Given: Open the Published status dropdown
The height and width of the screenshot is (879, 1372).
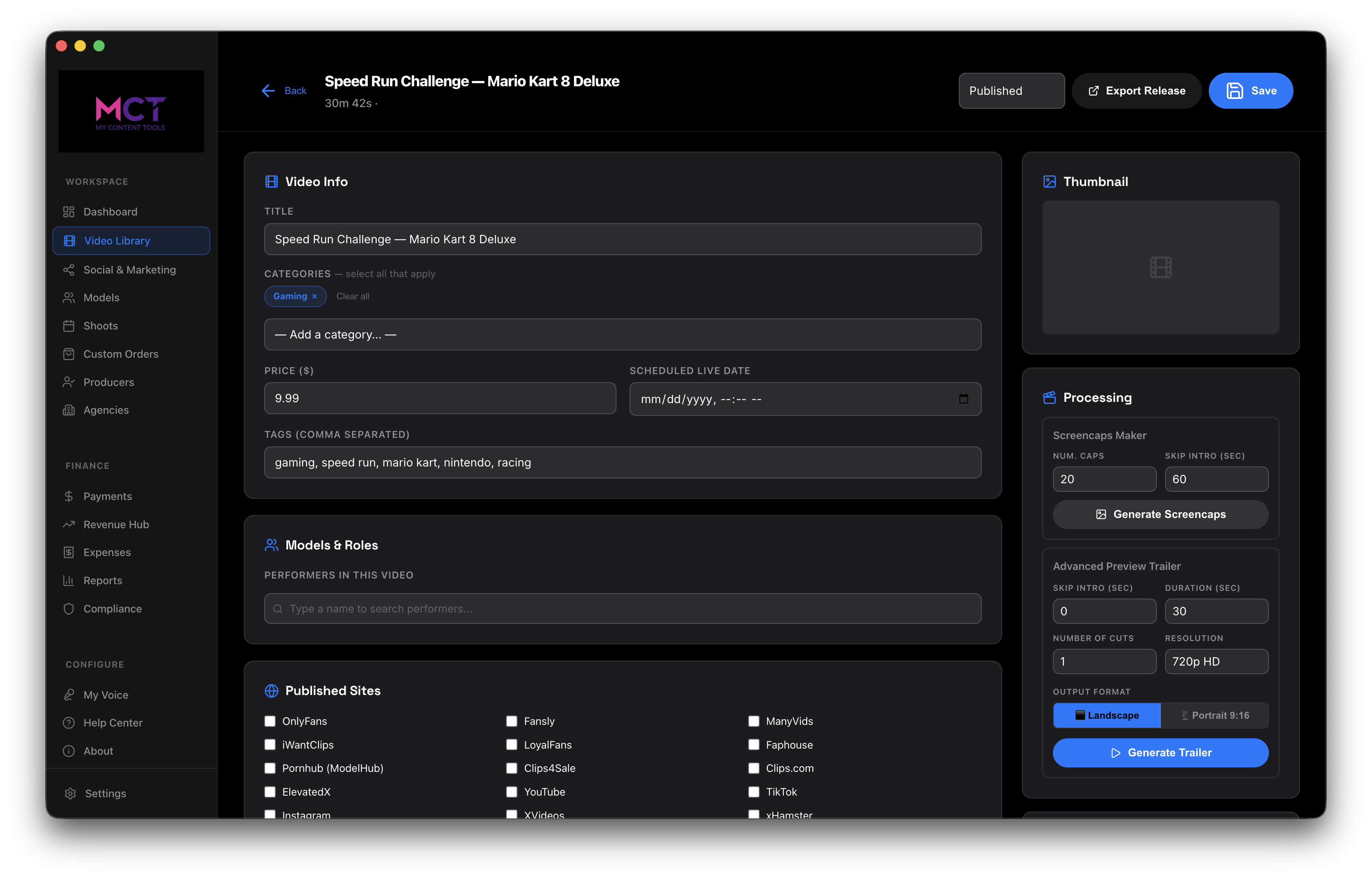Looking at the screenshot, I should click(1011, 90).
